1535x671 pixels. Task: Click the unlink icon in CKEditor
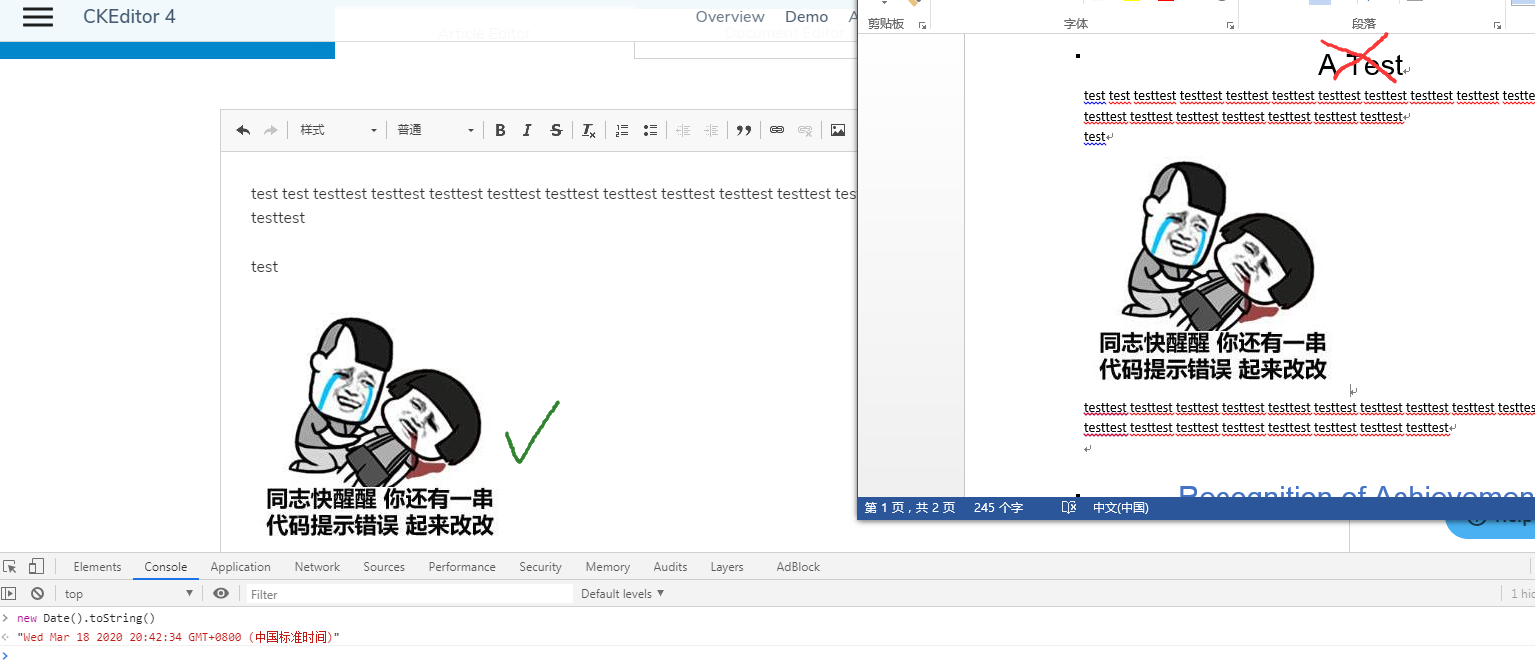coord(805,130)
